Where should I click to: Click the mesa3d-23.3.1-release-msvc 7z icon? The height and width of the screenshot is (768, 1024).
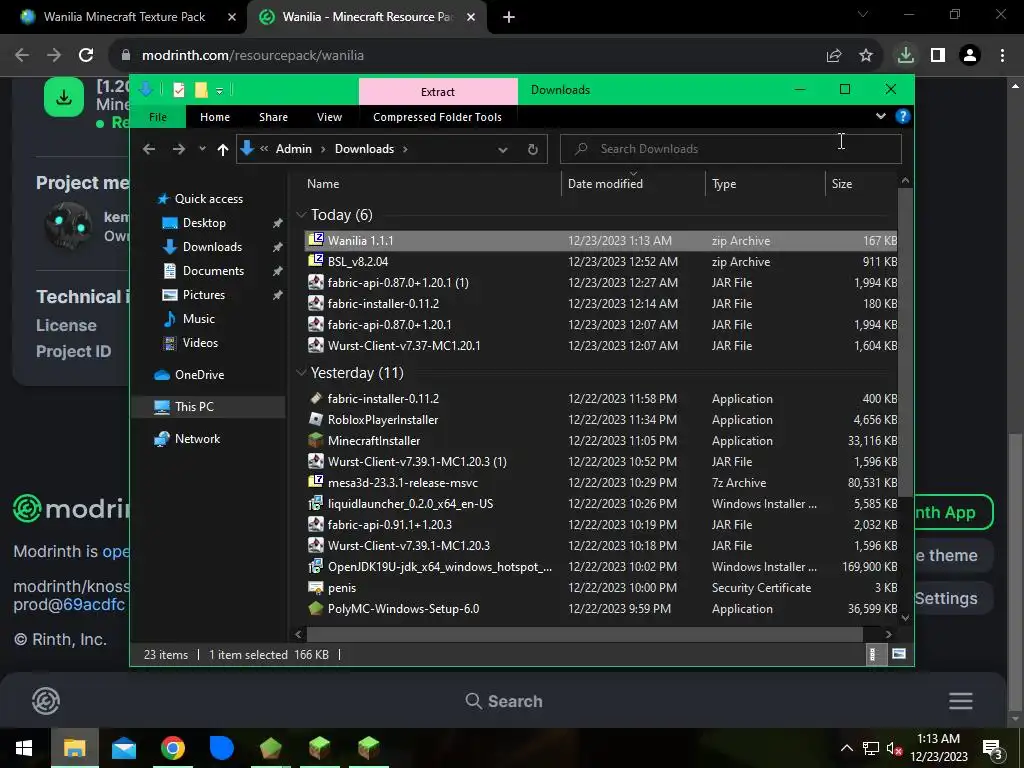point(316,482)
